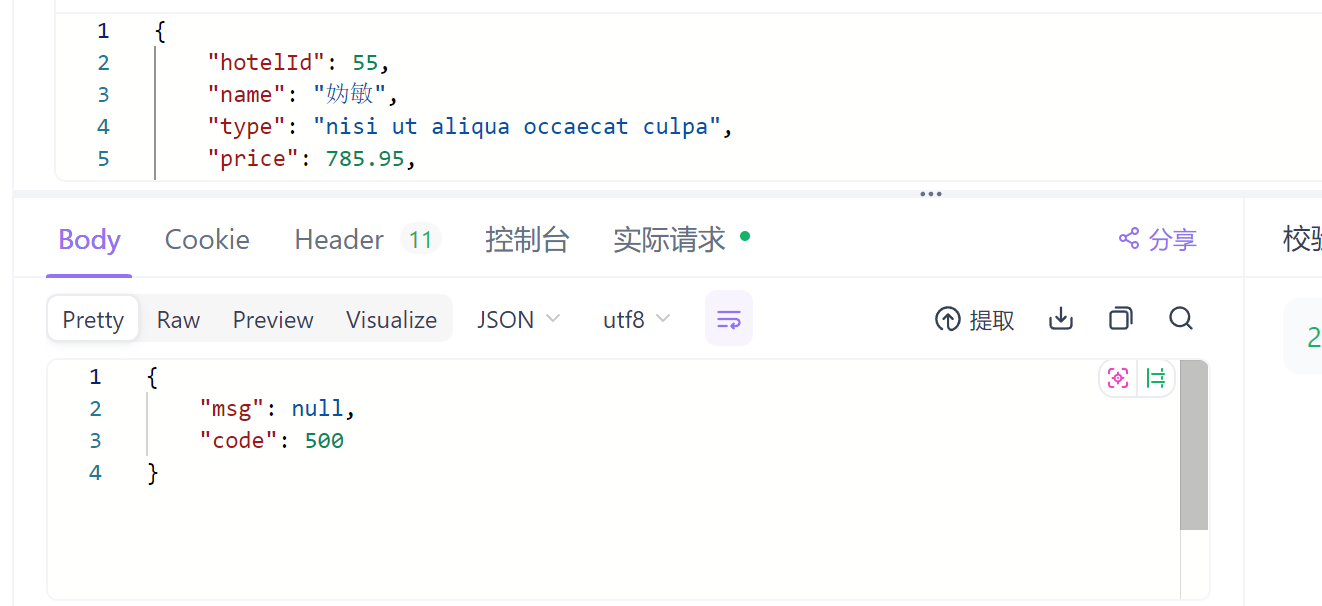Image resolution: width=1322 pixels, height=606 pixels.
Task: Select the Pretty view mode
Action: tap(93, 319)
